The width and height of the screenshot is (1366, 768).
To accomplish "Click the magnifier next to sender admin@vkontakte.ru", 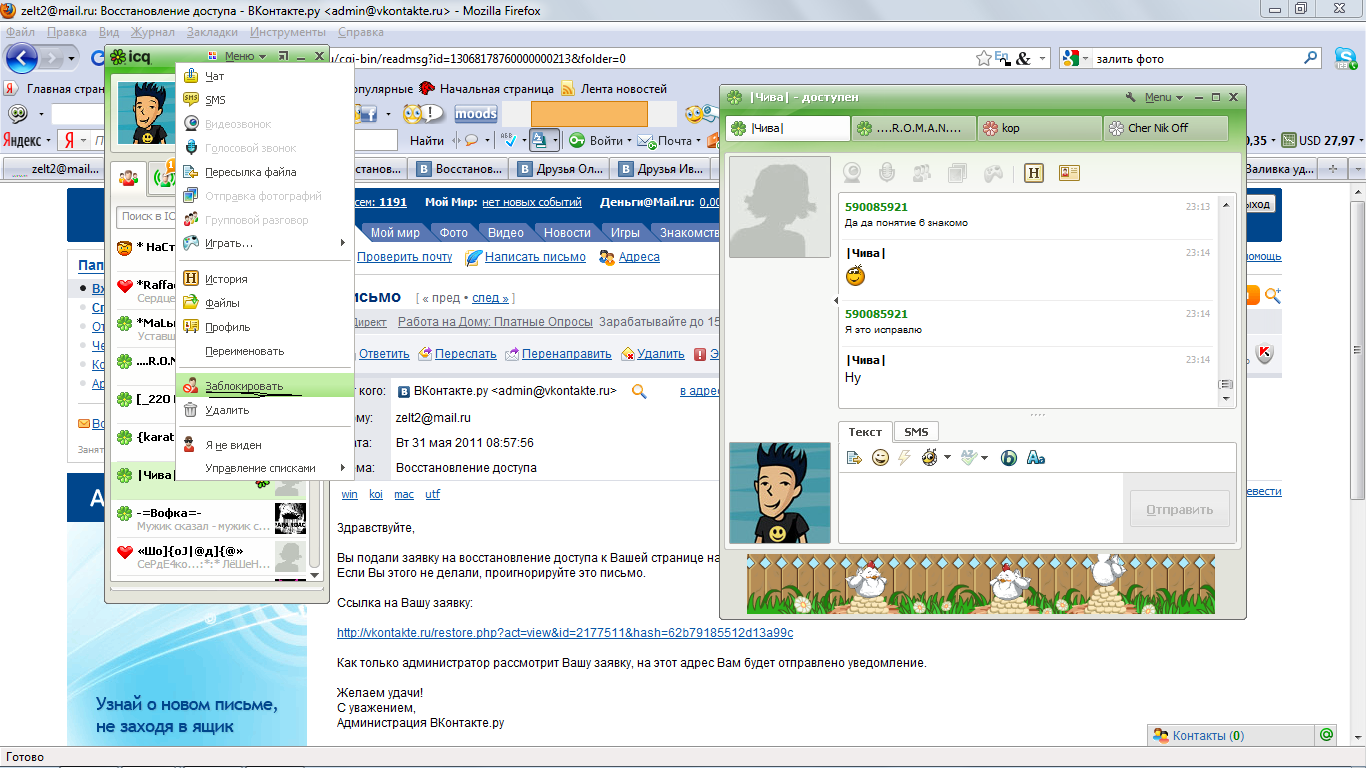I will pos(639,391).
